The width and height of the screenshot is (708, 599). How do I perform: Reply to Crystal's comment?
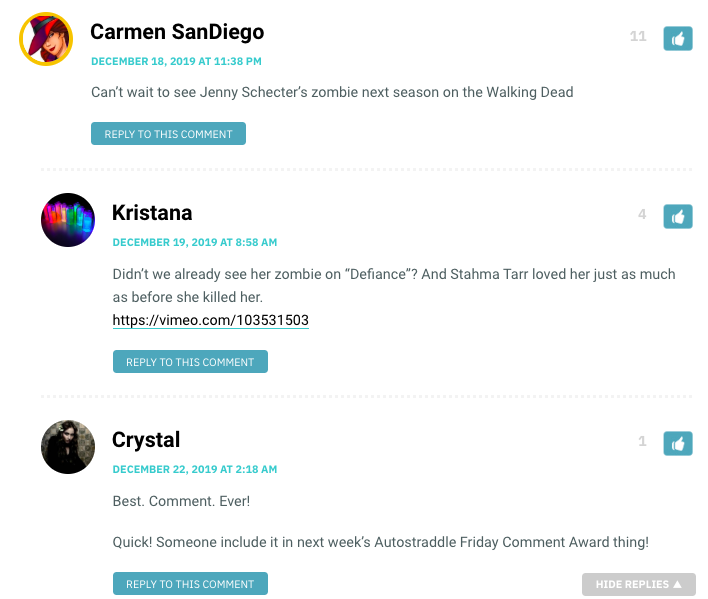(x=190, y=584)
